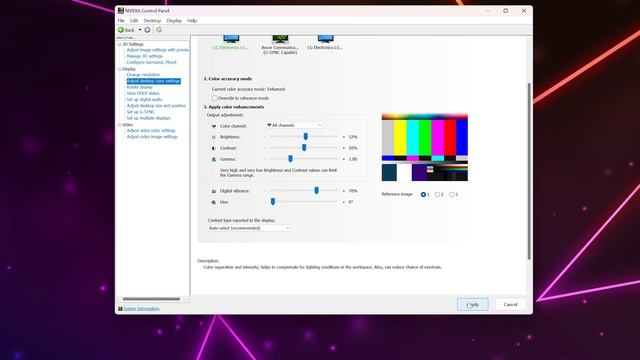Open Adjust image settings with preview

[158, 50]
